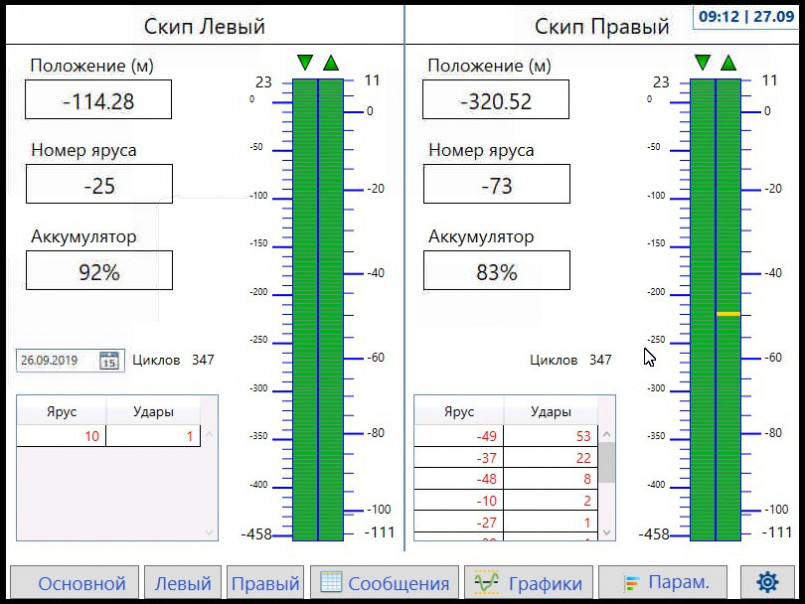Viewport: 805px width, 604px height.
Task: Open the Графики charts view
Action: [x=529, y=583]
